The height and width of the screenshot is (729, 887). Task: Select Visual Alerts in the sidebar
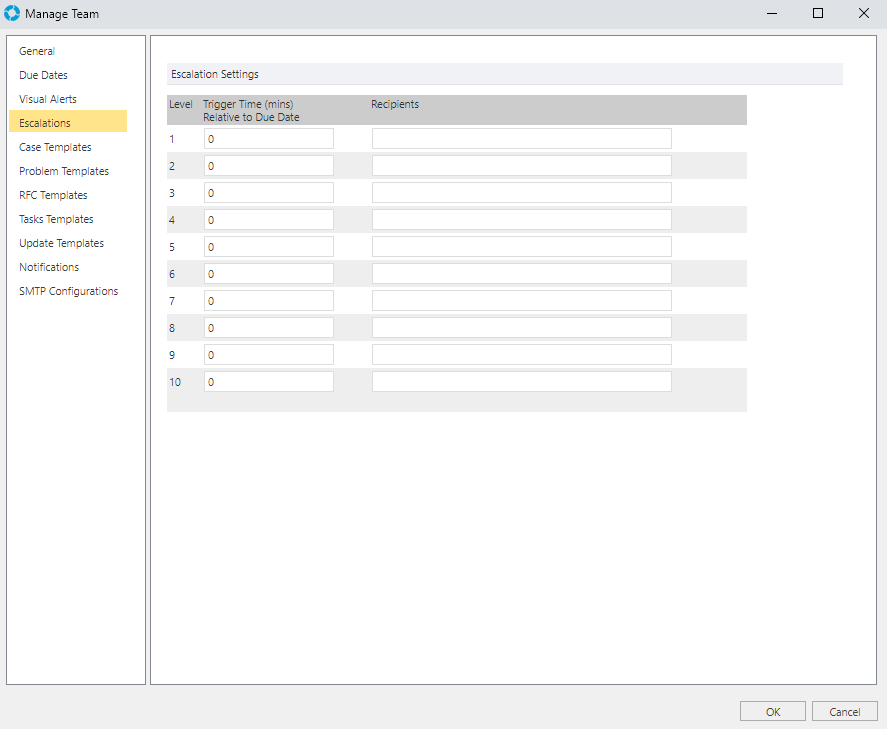(x=48, y=99)
